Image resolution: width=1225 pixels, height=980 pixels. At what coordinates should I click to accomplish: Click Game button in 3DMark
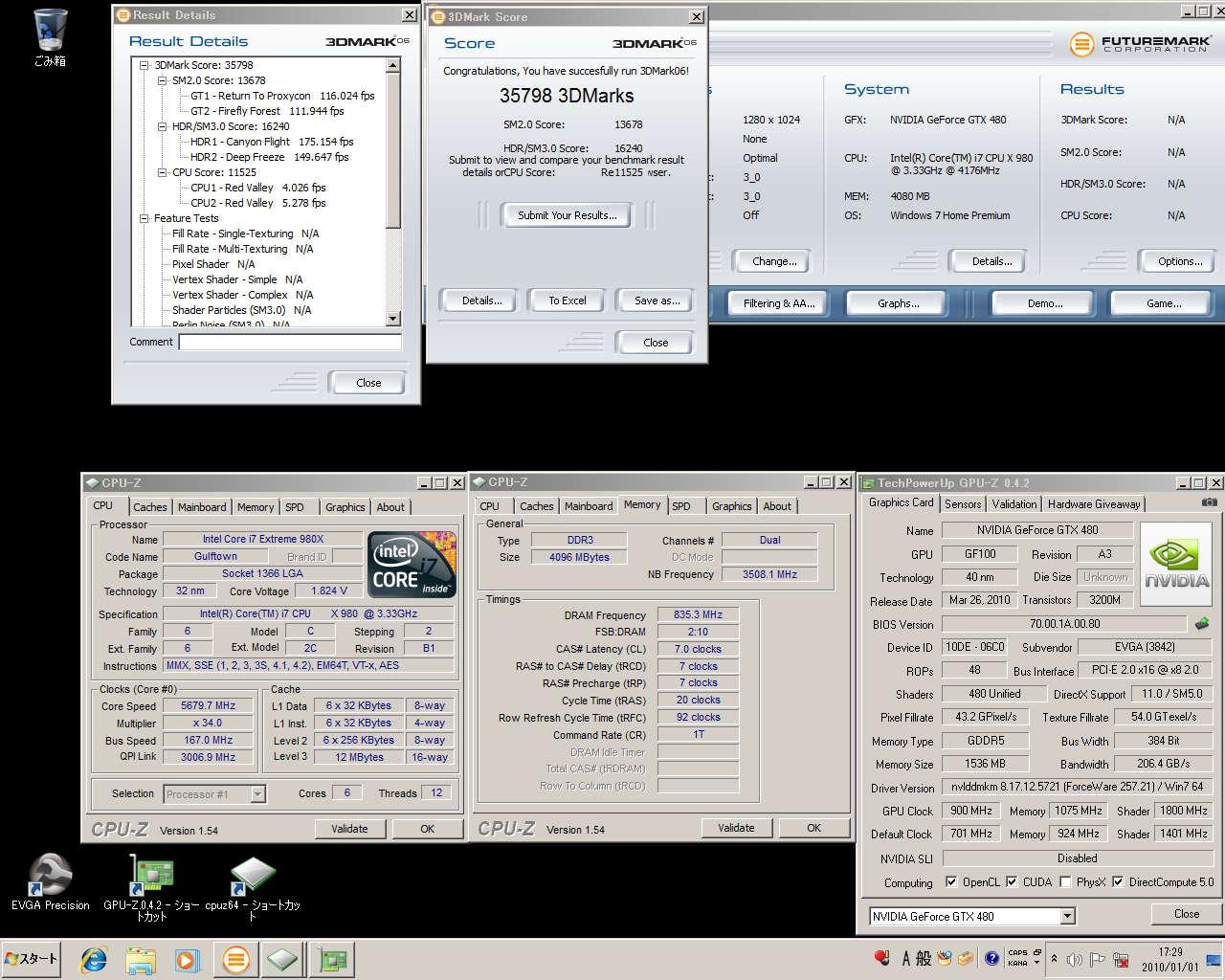pyautogui.click(x=1164, y=303)
